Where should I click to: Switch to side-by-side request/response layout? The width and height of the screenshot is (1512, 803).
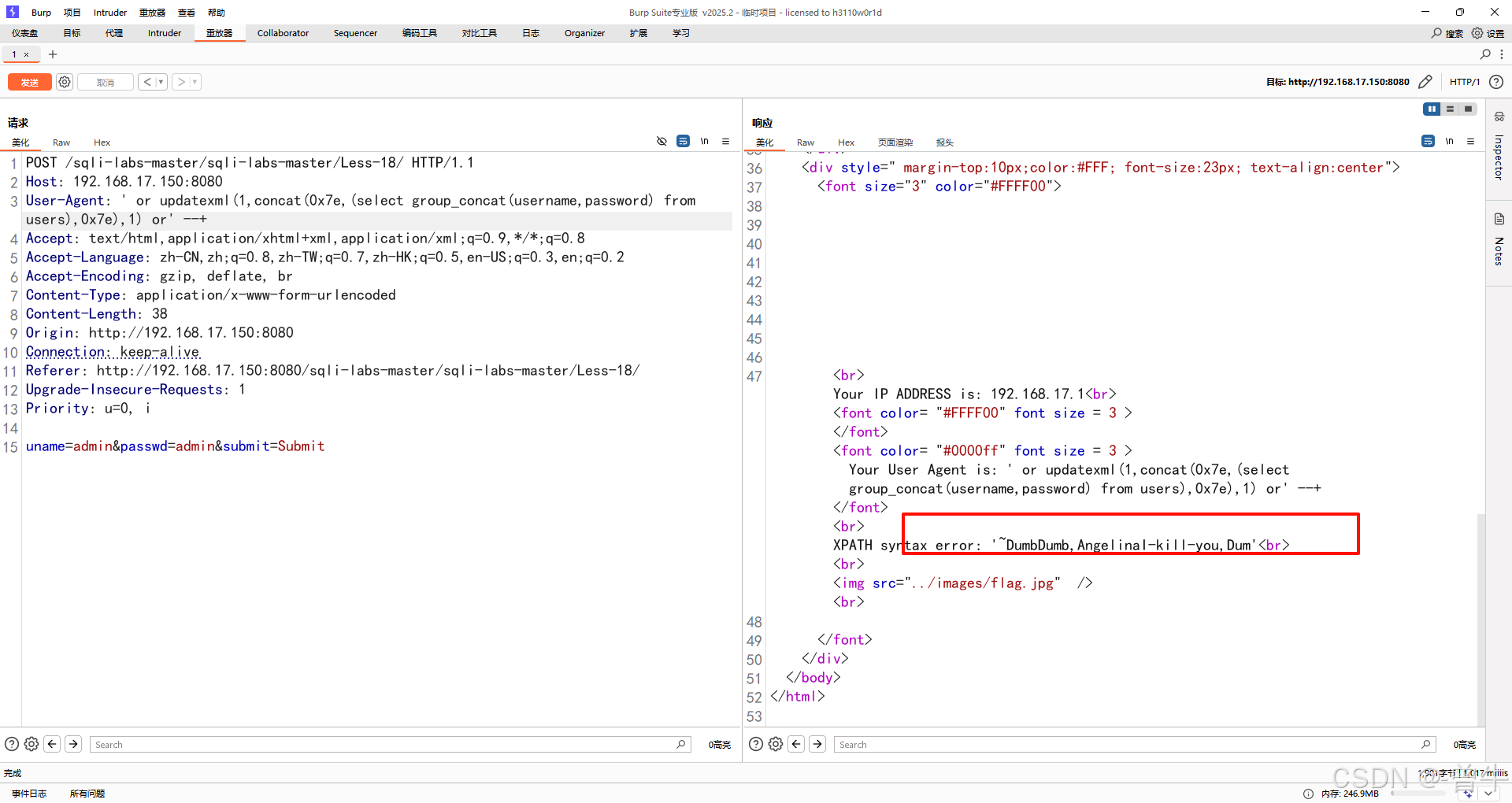1432,109
